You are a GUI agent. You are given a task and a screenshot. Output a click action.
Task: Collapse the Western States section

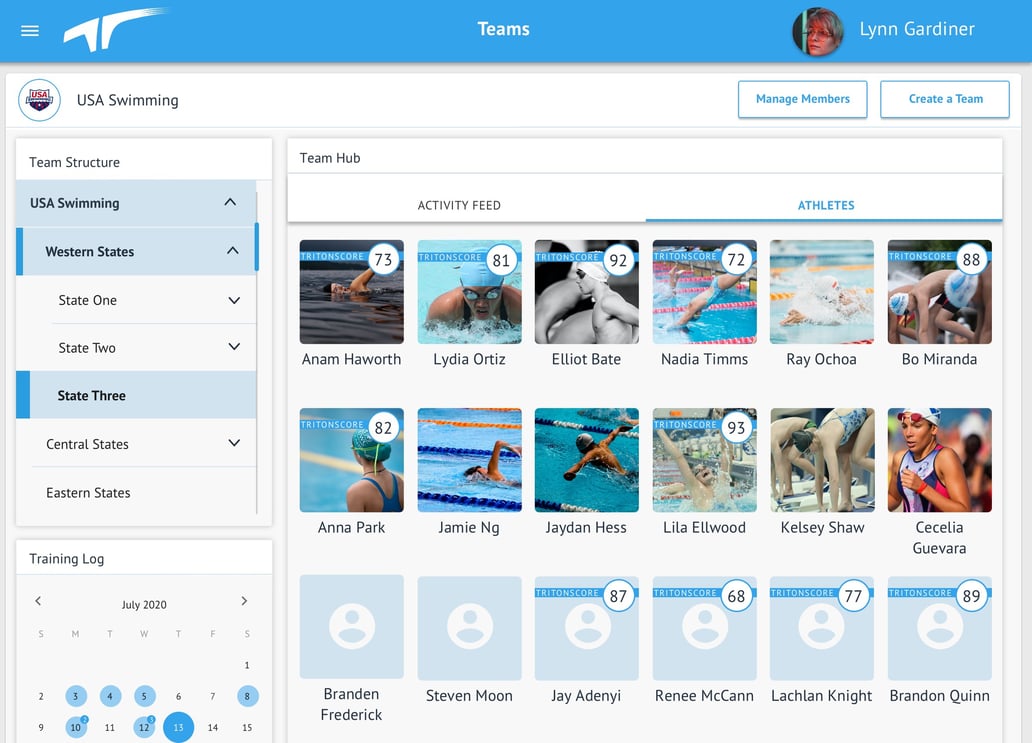pos(232,251)
